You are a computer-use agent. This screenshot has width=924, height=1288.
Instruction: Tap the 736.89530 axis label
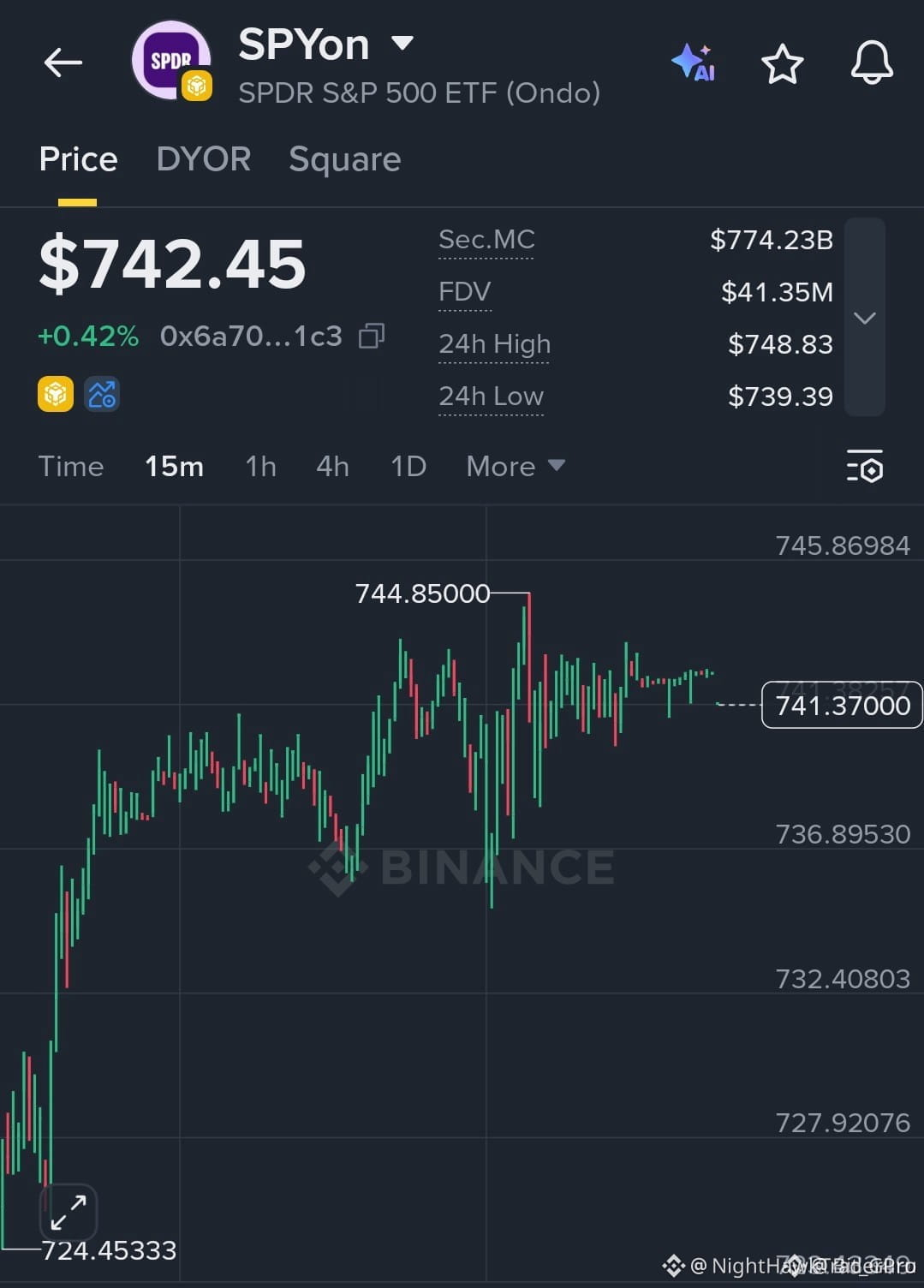point(843,834)
